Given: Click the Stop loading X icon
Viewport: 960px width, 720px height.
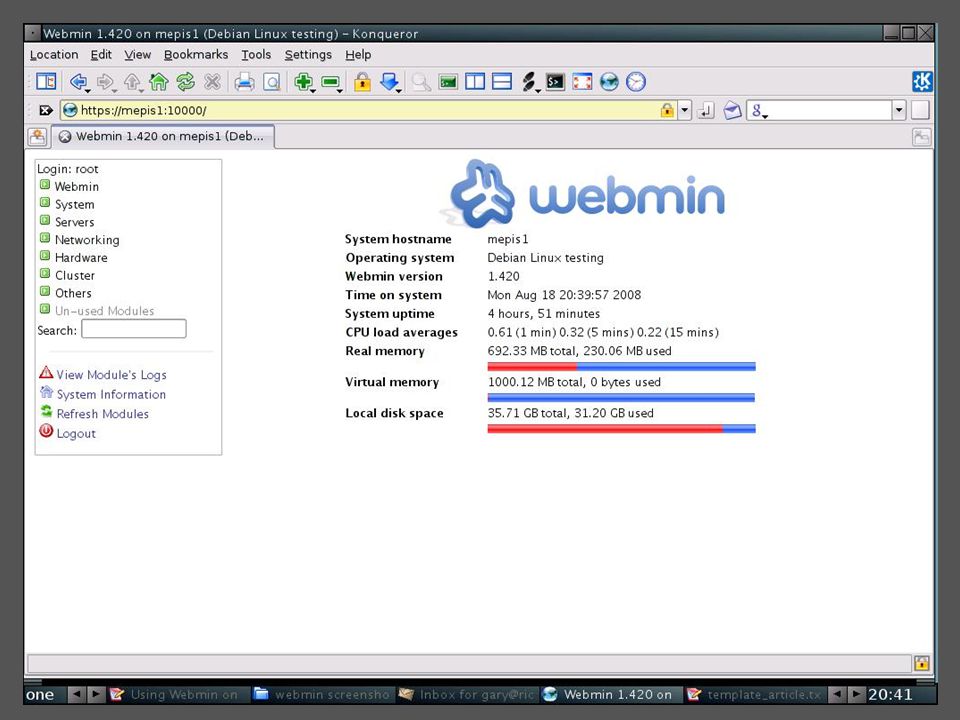Looking at the screenshot, I should click(x=212, y=81).
